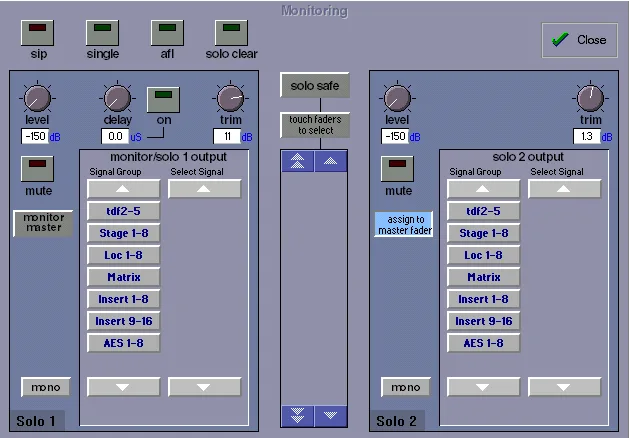Toggle the single solo mode button
This screenshot has height=438, width=629.
click(102, 33)
